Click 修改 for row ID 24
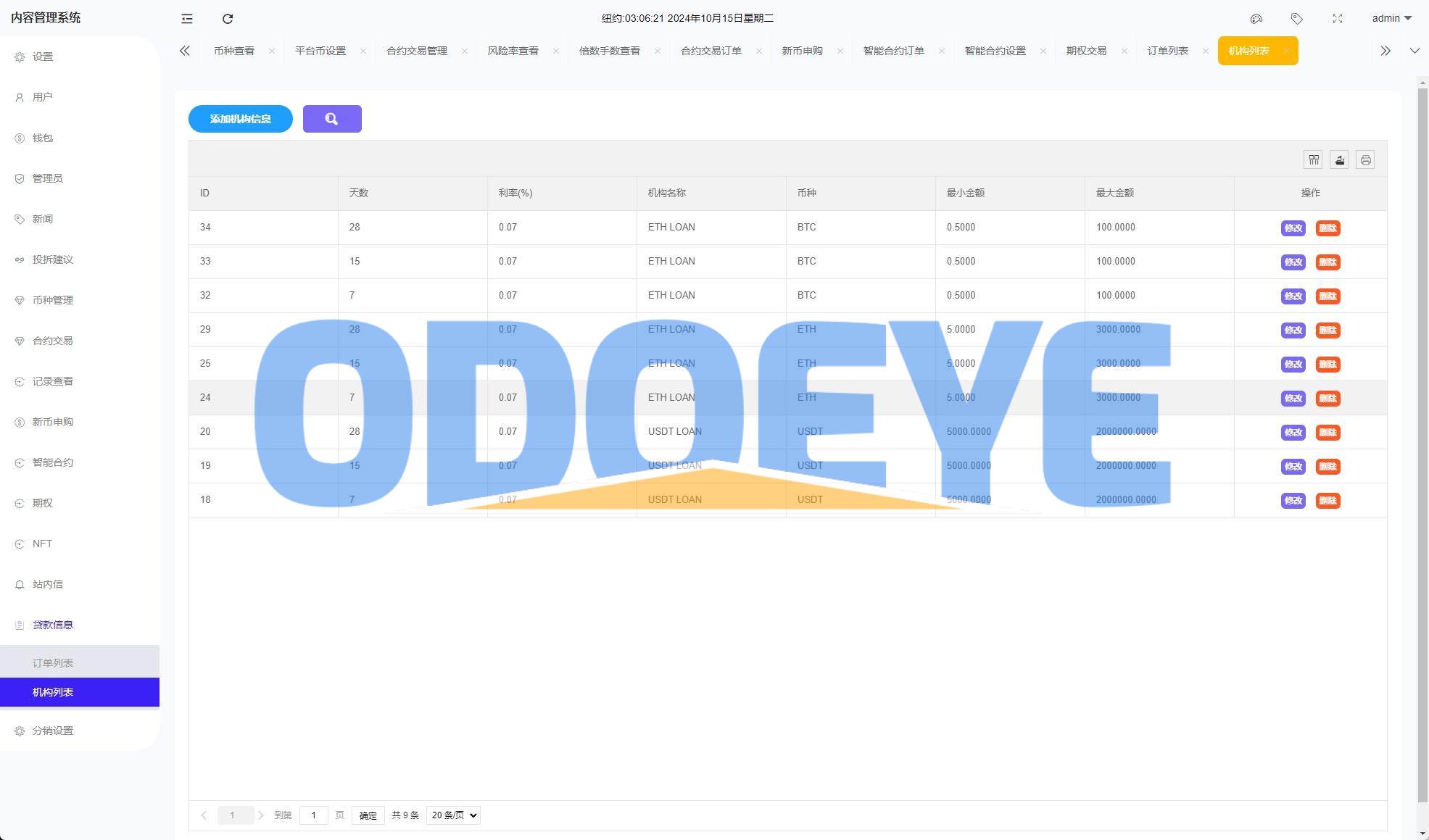Viewport: 1429px width, 840px height. point(1293,399)
